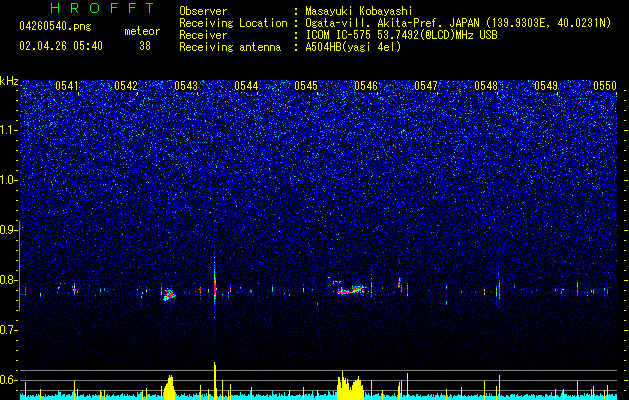This screenshot has width=629, height=400.
Task: Click the 0.6 kHz axis label
Action: (x=8, y=380)
